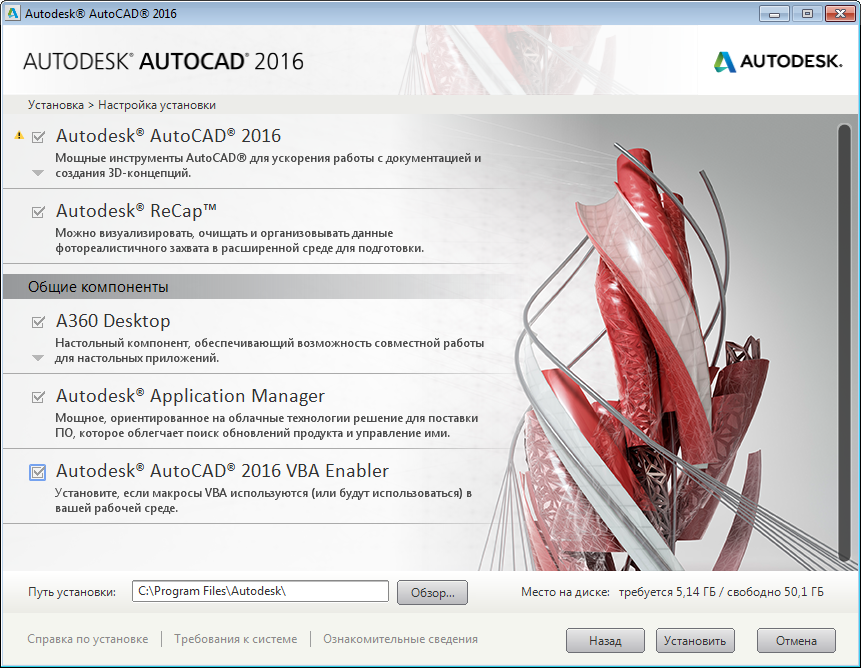
Task: Click the Autodesk logo in the header
Action: point(778,61)
